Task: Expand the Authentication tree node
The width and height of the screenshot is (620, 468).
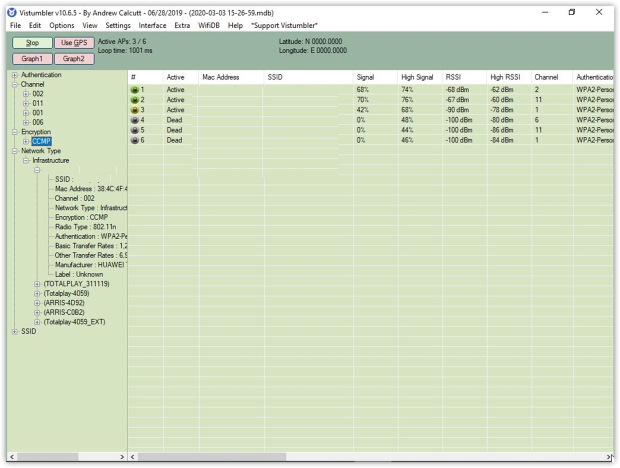Action: point(14,75)
